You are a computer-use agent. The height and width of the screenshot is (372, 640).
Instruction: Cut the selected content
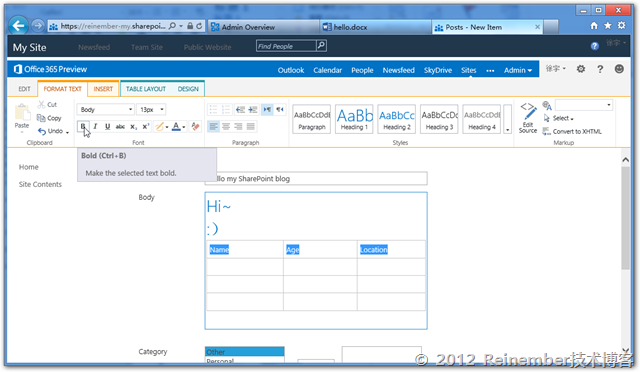pos(47,105)
